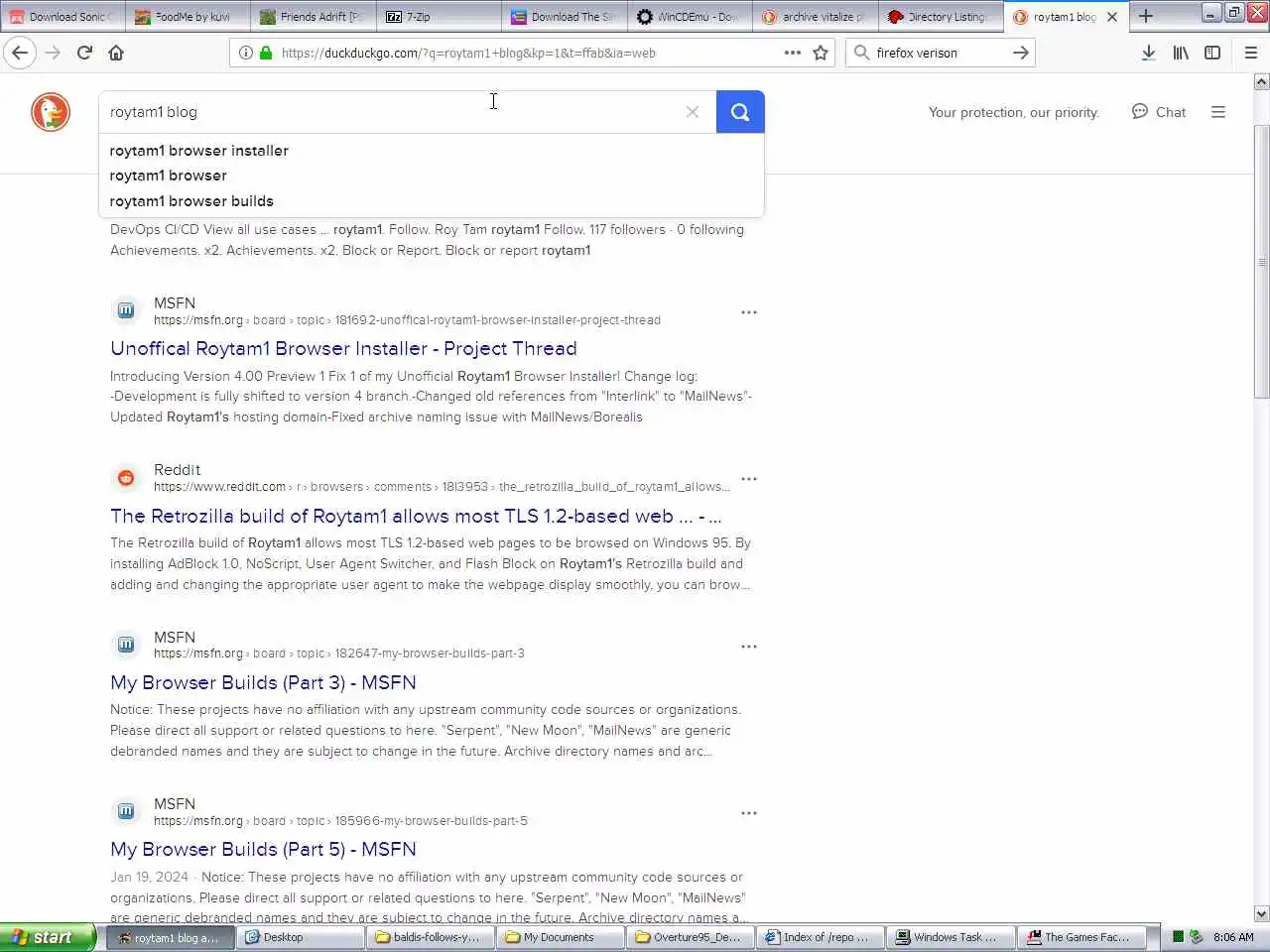
Task: Open 'My Browser Builds (Part 3) - MSFN' link
Action: pos(263,682)
